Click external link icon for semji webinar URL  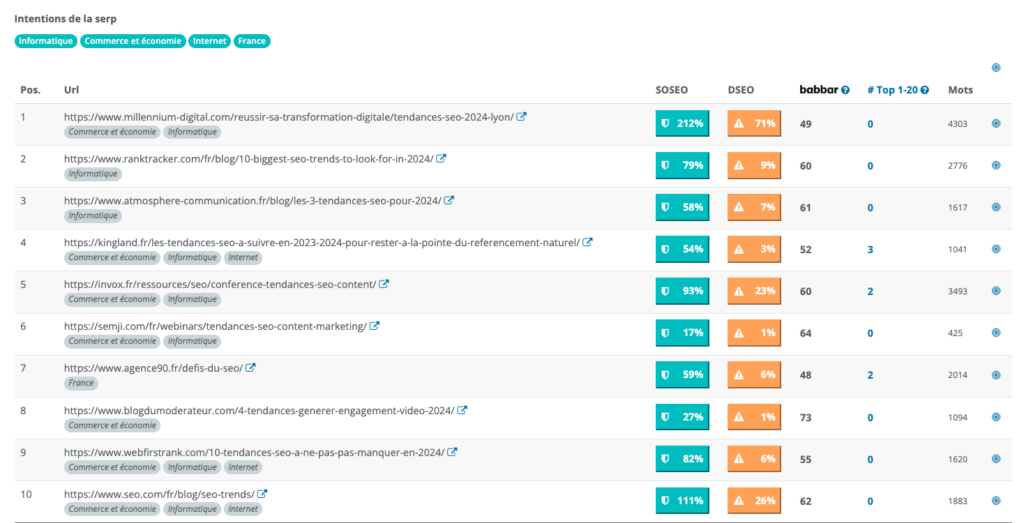point(375,326)
